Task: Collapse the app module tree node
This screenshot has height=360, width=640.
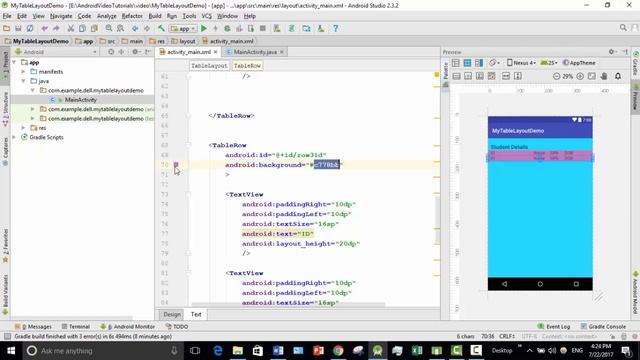Action: [x=15, y=62]
